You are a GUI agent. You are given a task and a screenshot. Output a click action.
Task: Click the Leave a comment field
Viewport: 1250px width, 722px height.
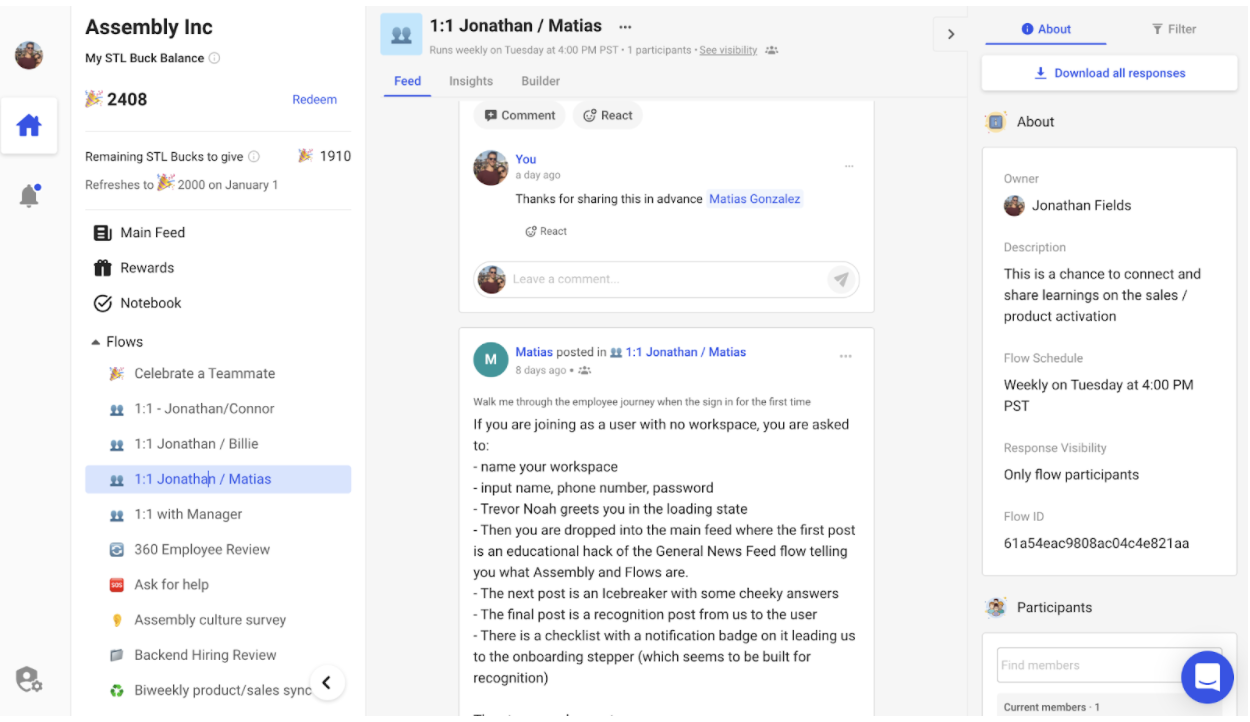pos(667,280)
